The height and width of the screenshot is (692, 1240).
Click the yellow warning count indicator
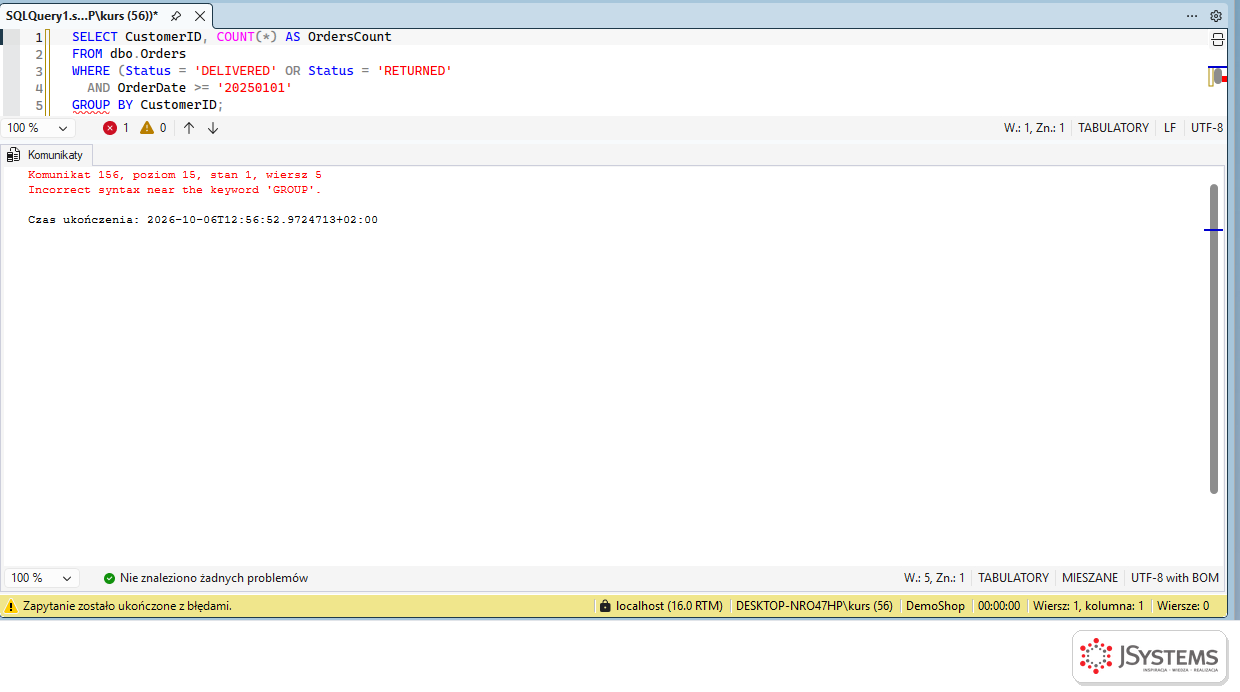(153, 128)
